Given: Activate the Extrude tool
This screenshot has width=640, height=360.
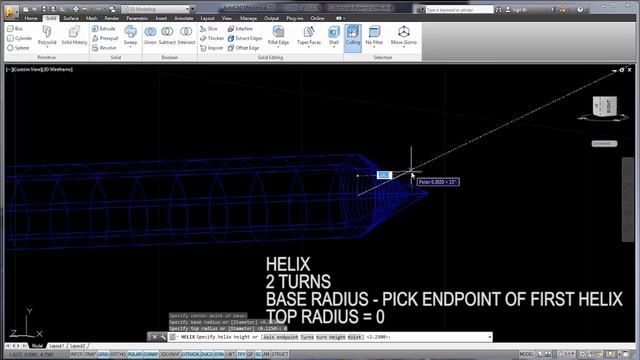Looking at the screenshot, I should point(104,29).
